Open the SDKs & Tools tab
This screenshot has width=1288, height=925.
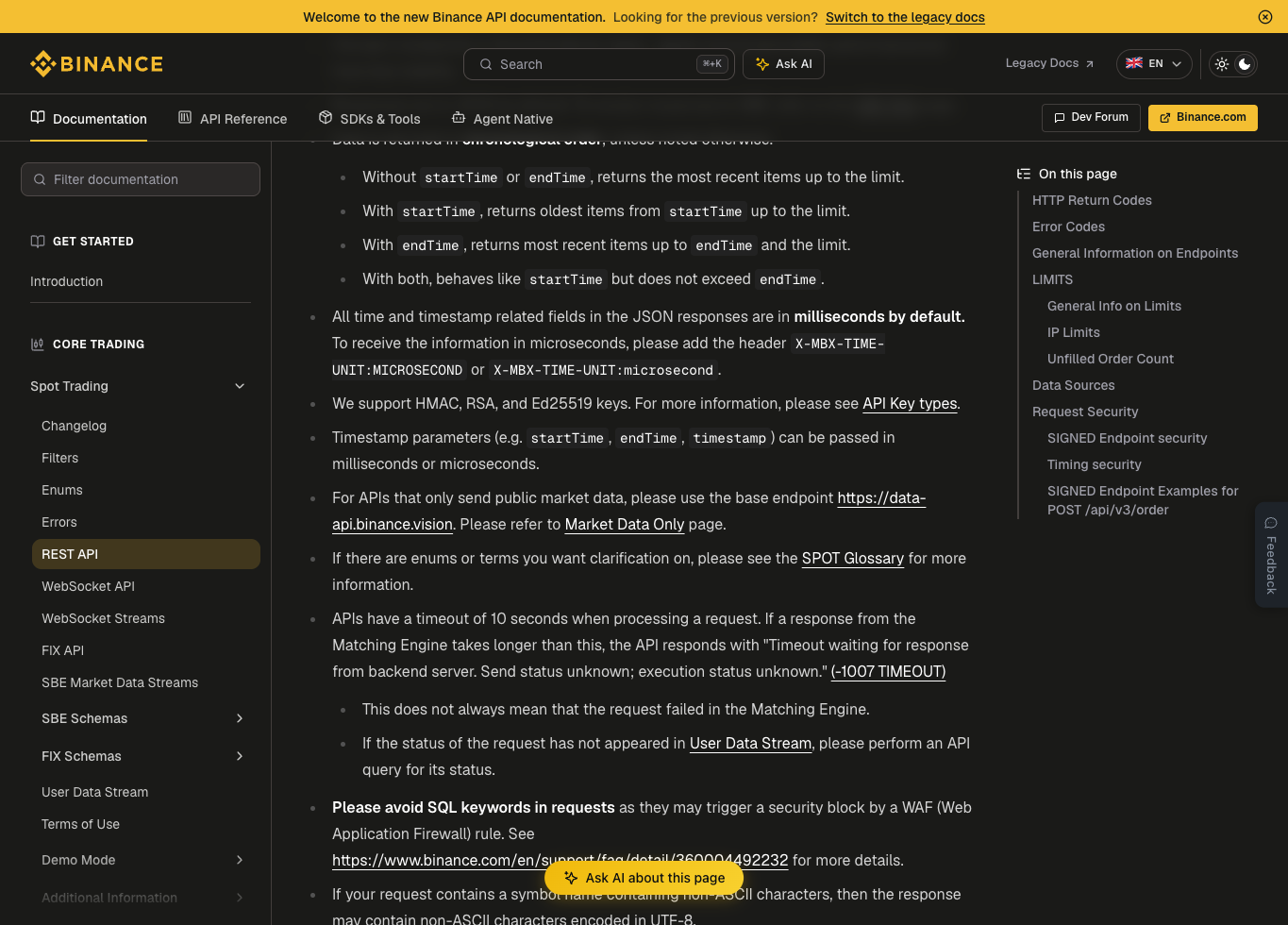tap(369, 118)
